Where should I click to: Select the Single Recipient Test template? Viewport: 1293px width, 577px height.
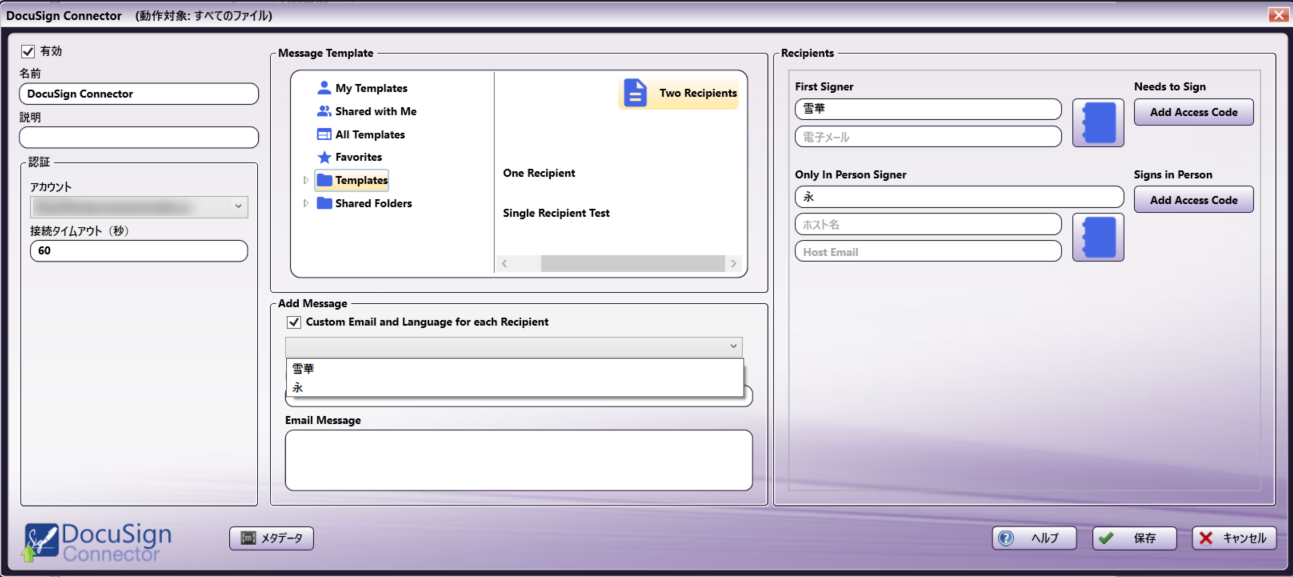556,213
